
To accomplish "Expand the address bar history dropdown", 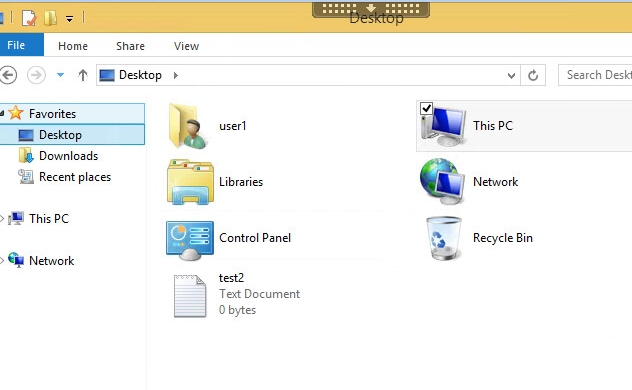I will pos(511,75).
